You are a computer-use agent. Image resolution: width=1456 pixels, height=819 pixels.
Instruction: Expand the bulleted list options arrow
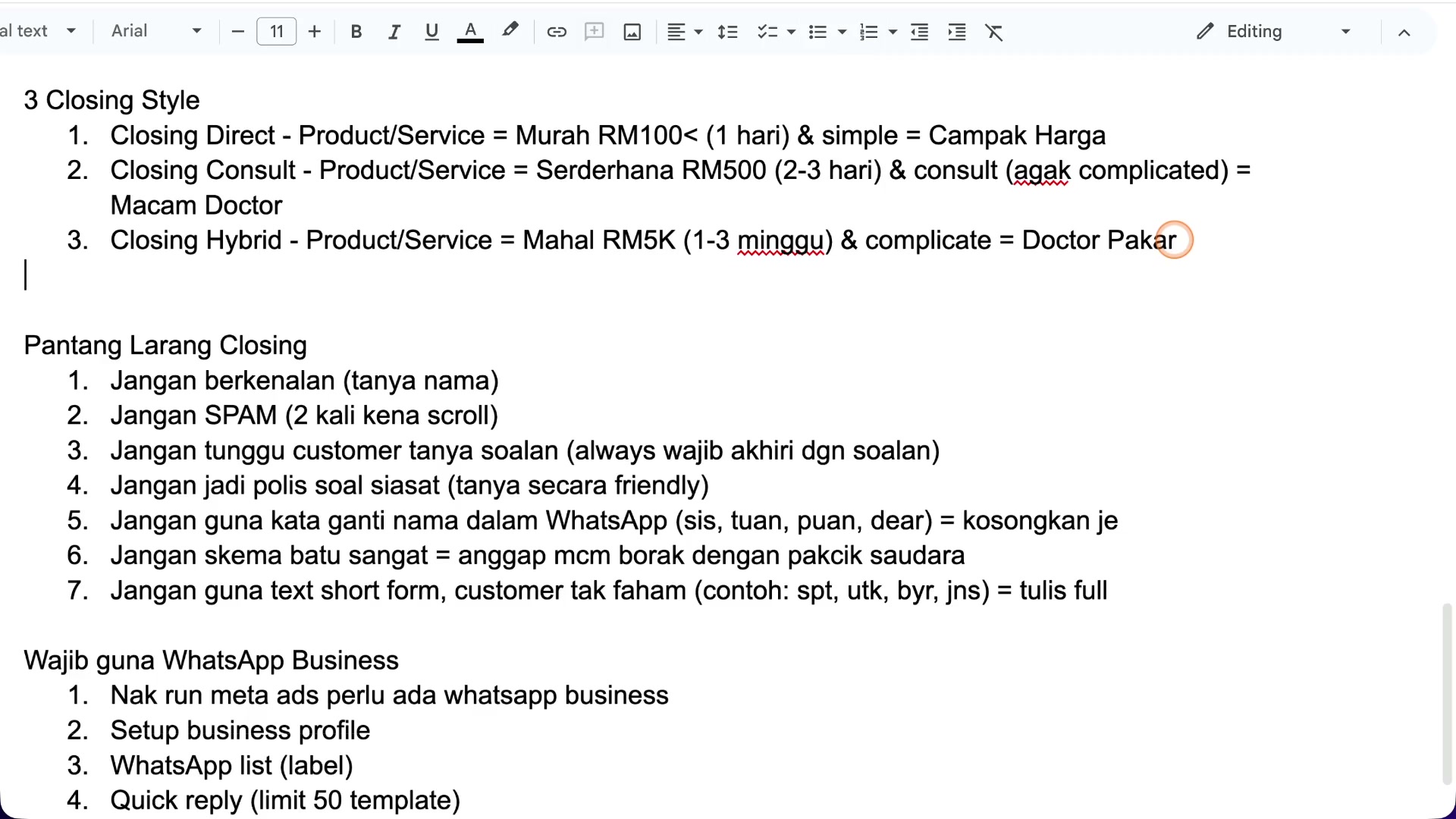tap(842, 32)
